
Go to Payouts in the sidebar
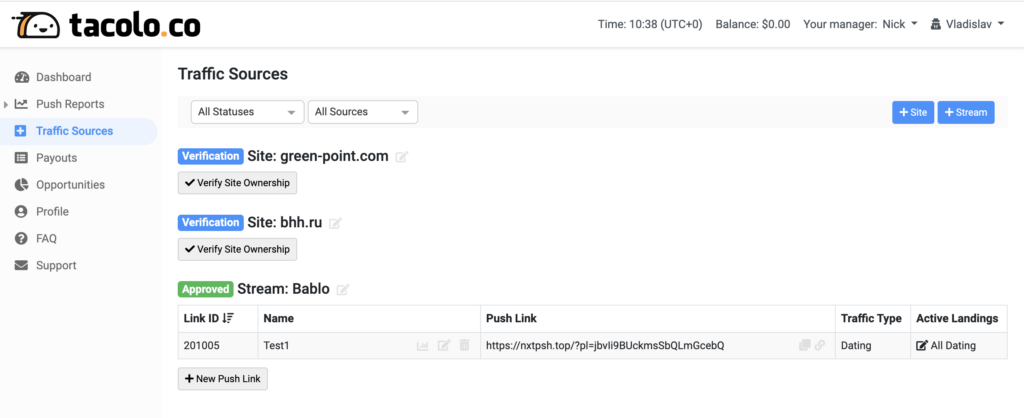[x=56, y=158]
